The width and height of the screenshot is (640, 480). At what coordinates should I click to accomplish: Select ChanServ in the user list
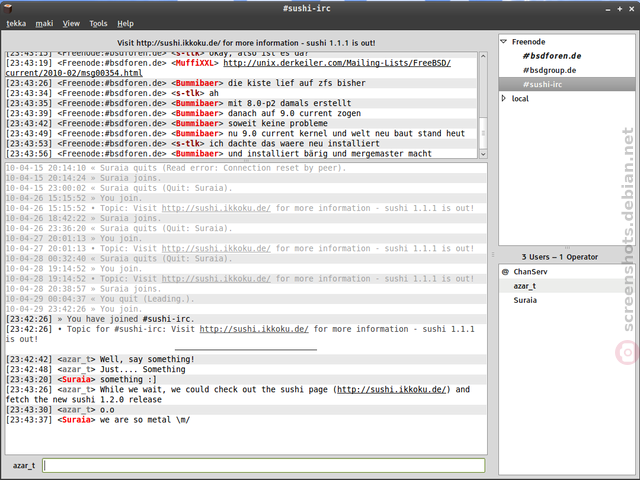pyautogui.click(x=530, y=272)
